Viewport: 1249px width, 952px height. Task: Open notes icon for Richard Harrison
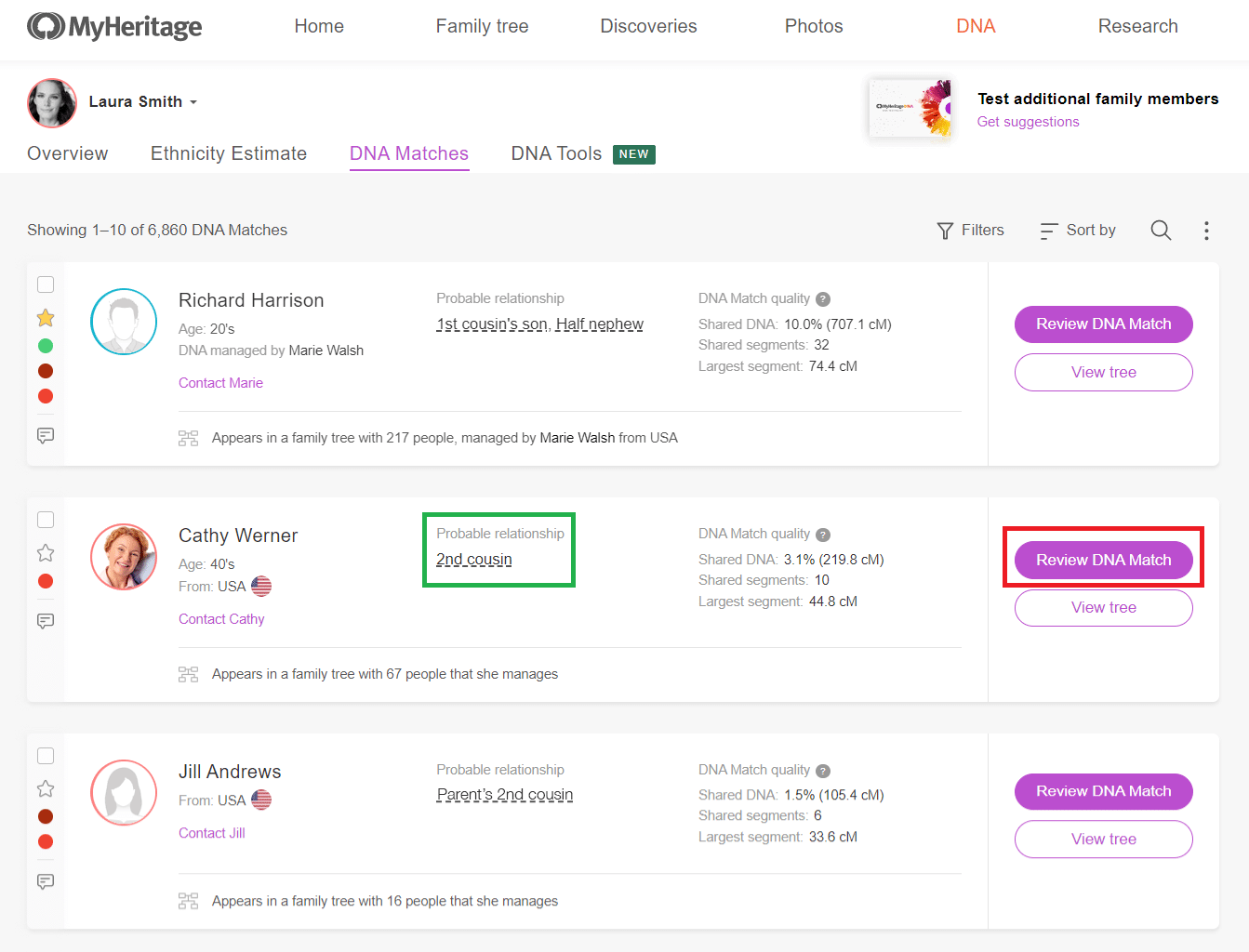click(46, 435)
